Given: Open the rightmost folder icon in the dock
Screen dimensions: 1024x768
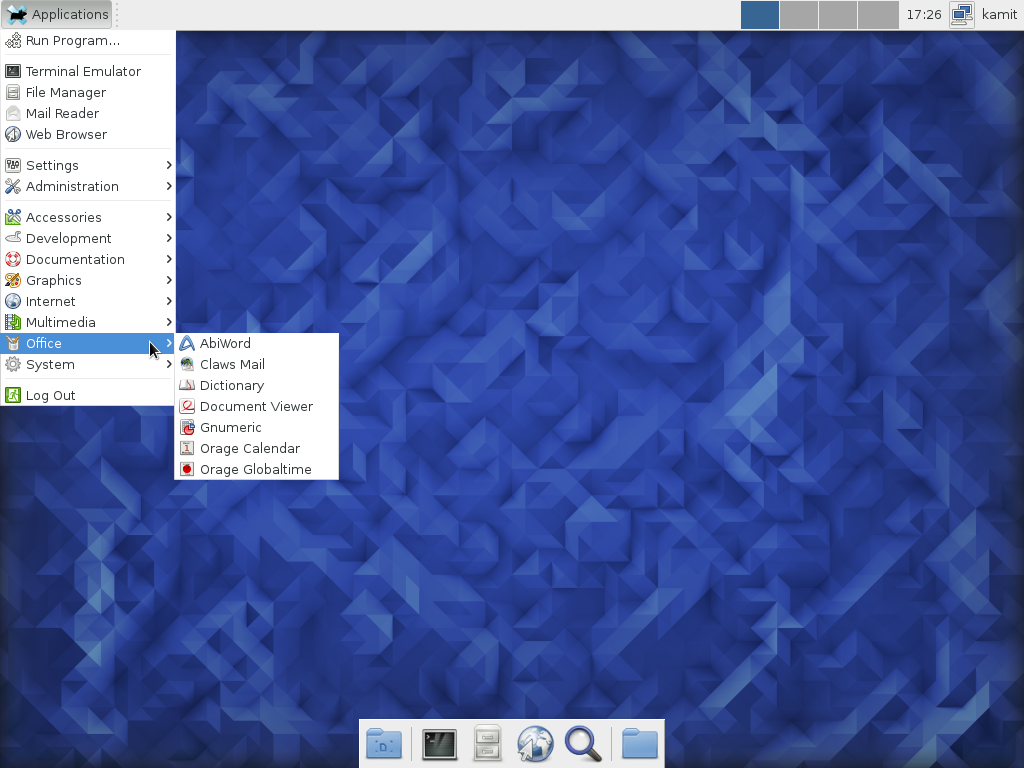Looking at the screenshot, I should (639, 744).
